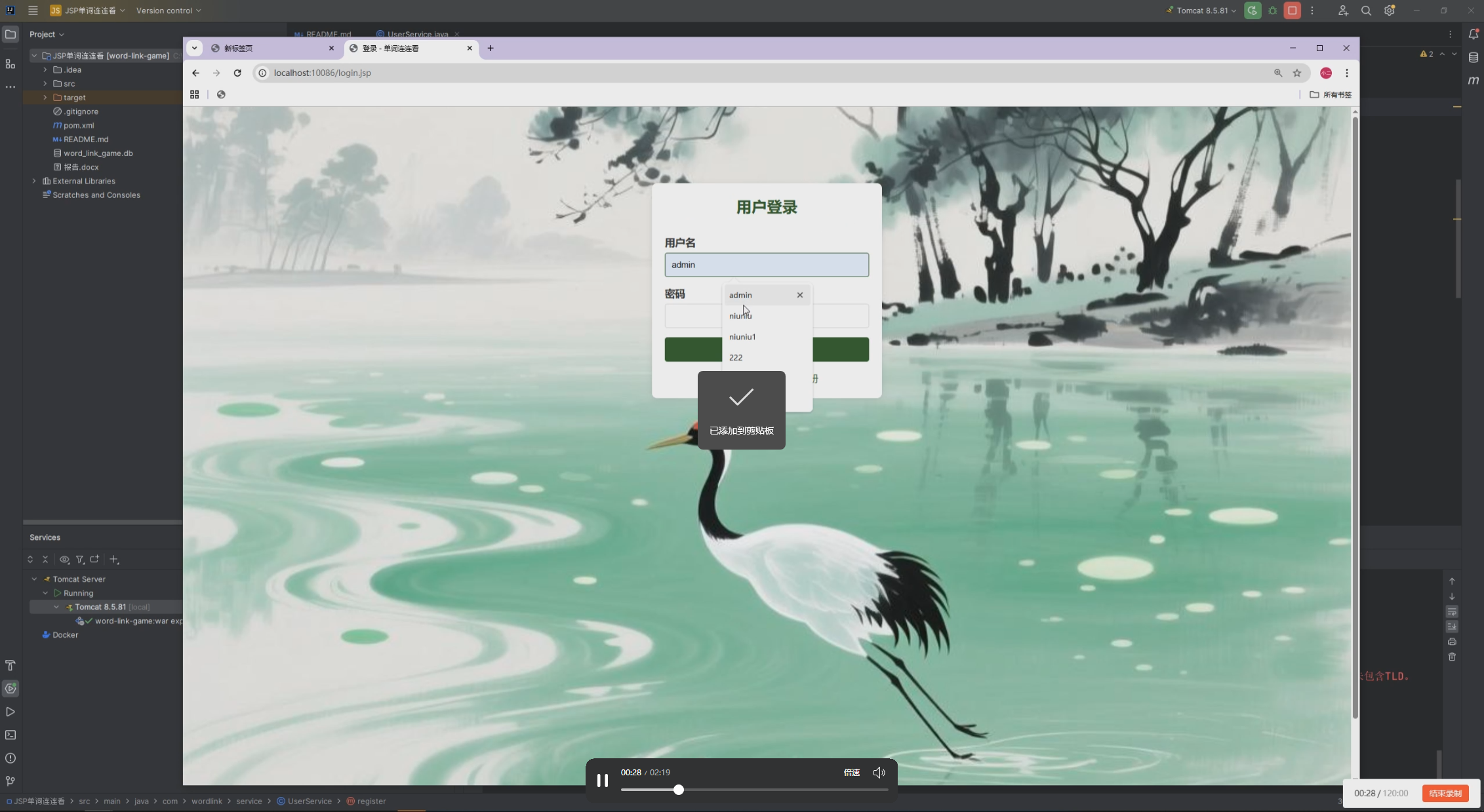Open IDE settings gear icon
The height and width of the screenshot is (812, 1484).
click(x=1389, y=10)
